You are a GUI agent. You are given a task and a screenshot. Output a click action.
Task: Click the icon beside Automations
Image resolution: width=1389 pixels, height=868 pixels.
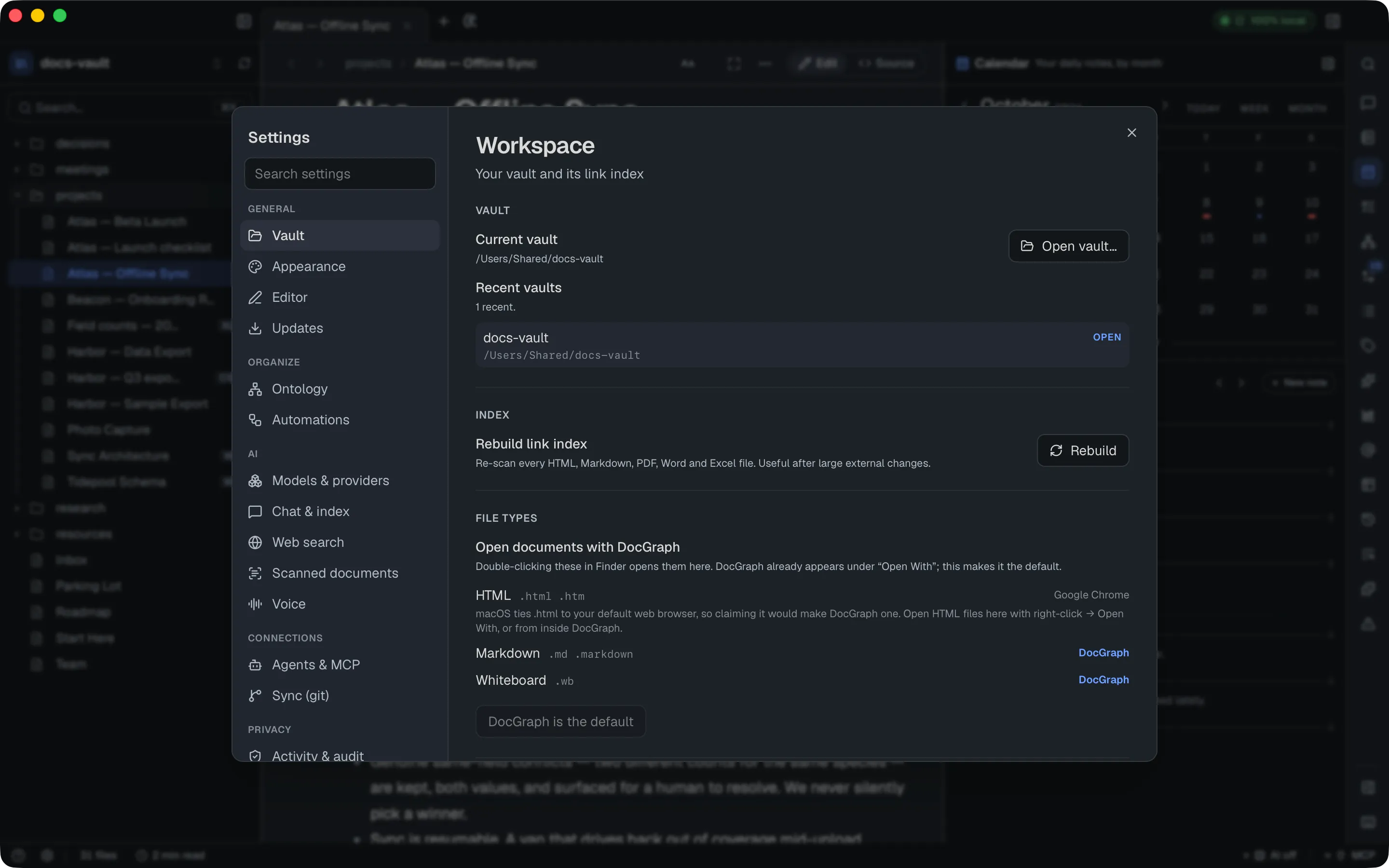pyautogui.click(x=256, y=420)
